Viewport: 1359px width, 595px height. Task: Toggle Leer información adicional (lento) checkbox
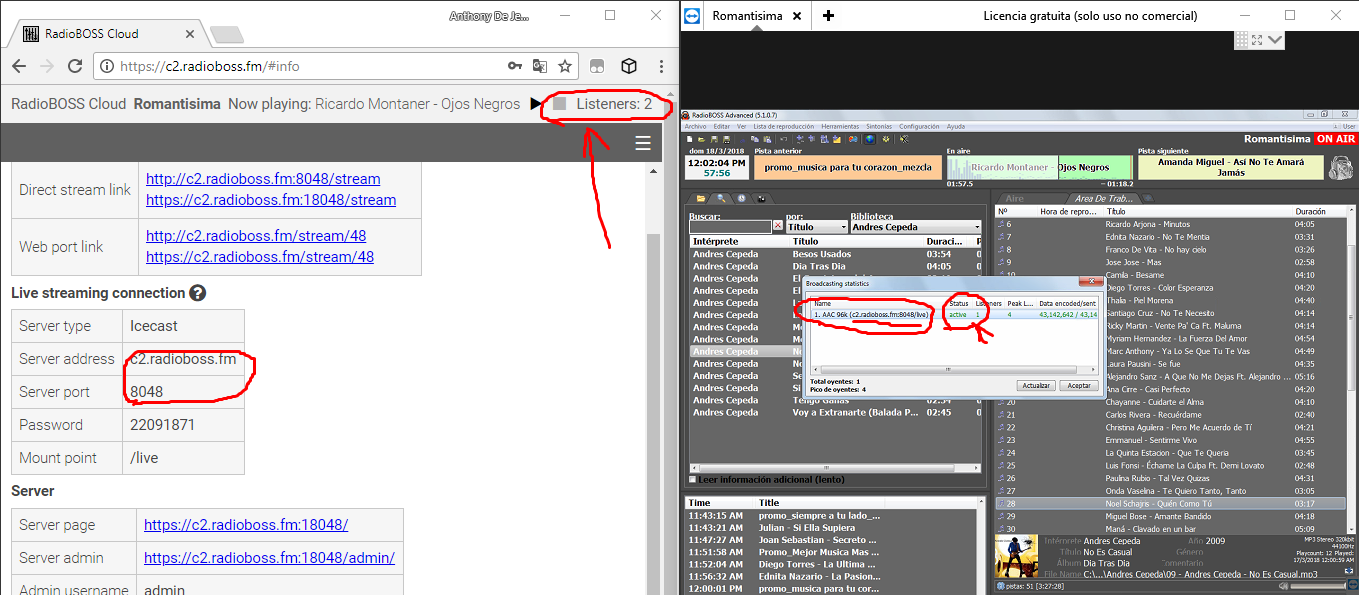(x=693, y=479)
